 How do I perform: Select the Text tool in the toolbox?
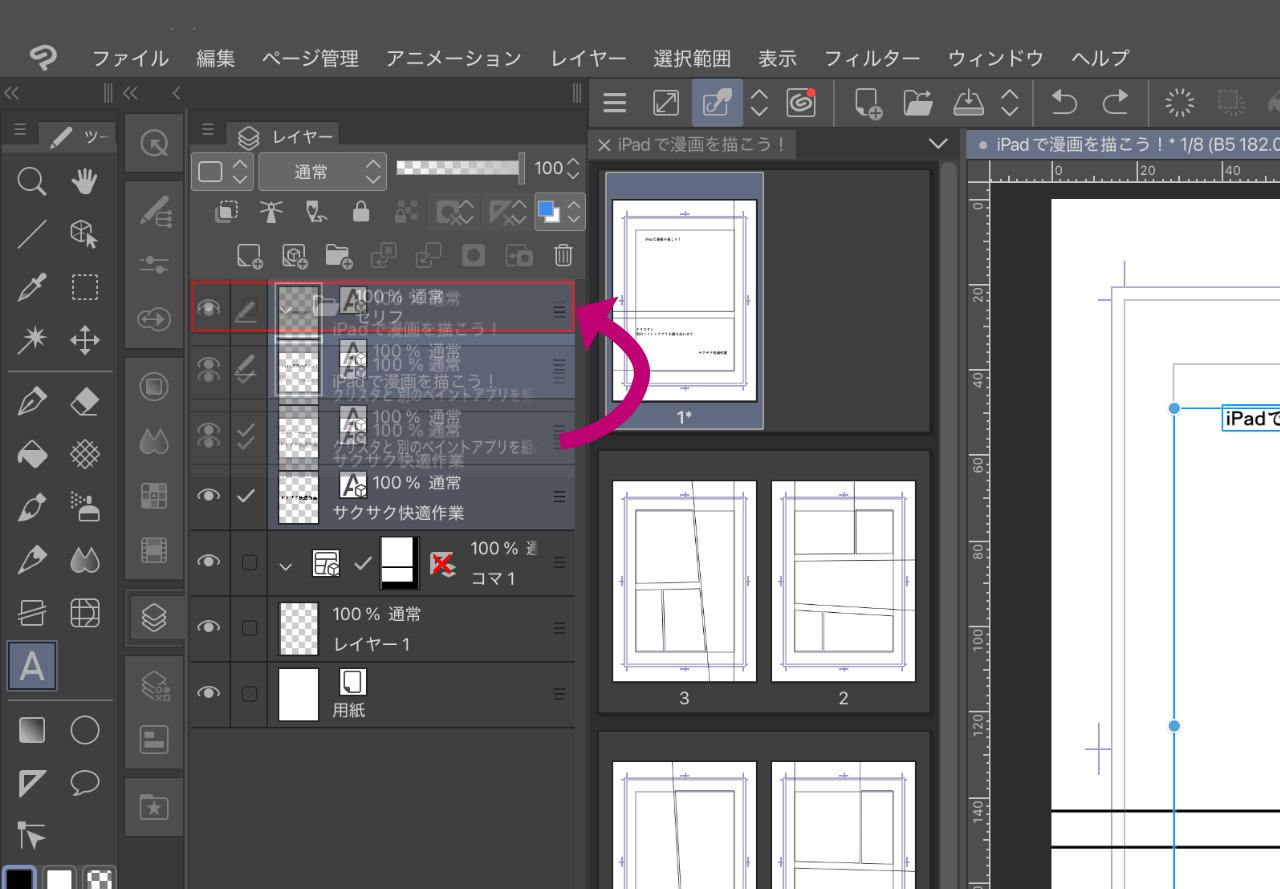pyautogui.click(x=32, y=666)
